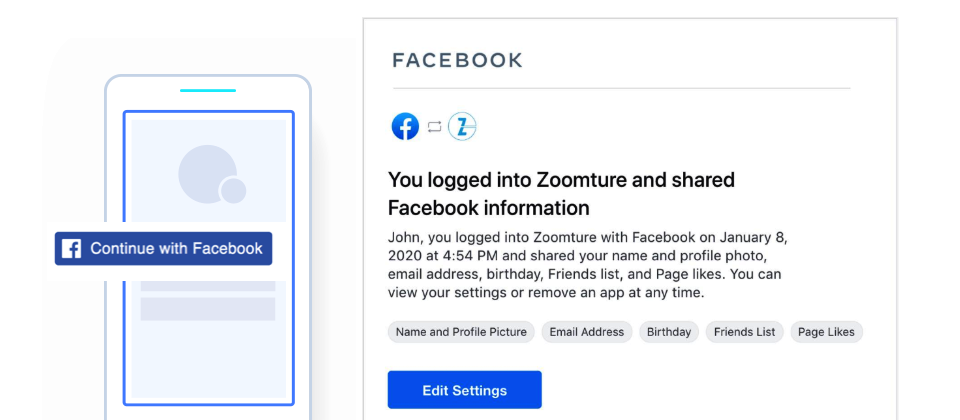Click the second gray placeholder bar on the phone

(x=208, y=309)
